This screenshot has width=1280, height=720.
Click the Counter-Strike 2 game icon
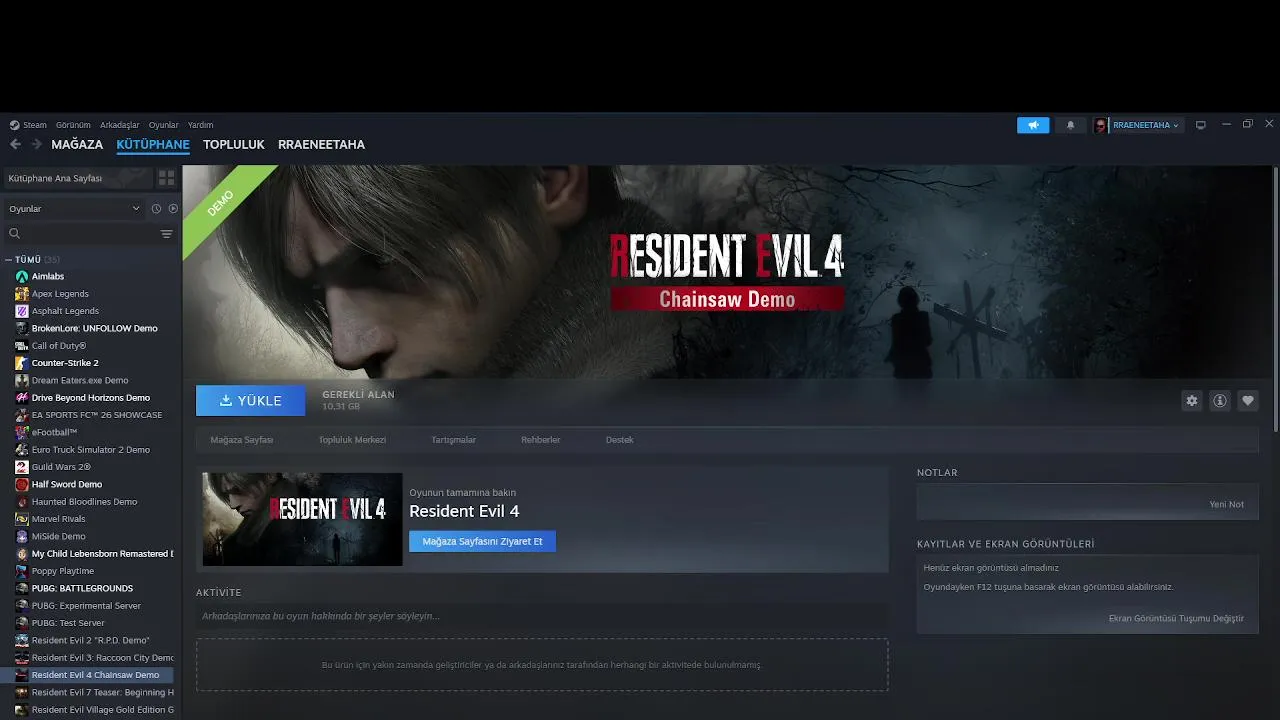point(22,363)
